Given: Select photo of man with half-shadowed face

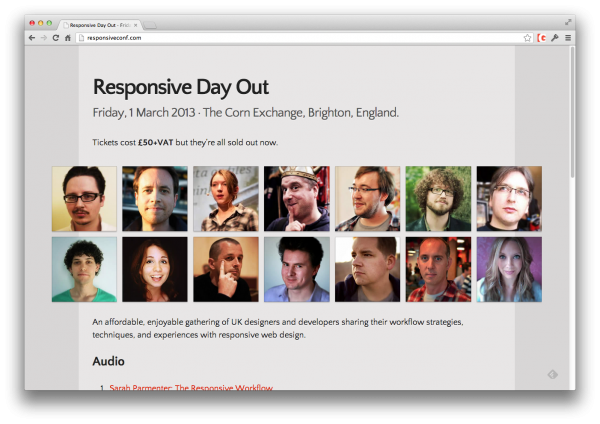Looking at the screenshot, I should point(155,199).
